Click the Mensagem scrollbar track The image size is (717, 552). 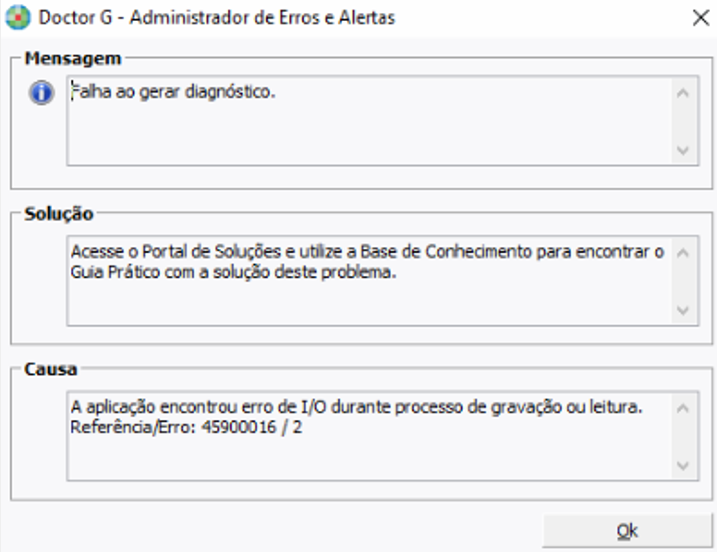[x=683, y=121]
